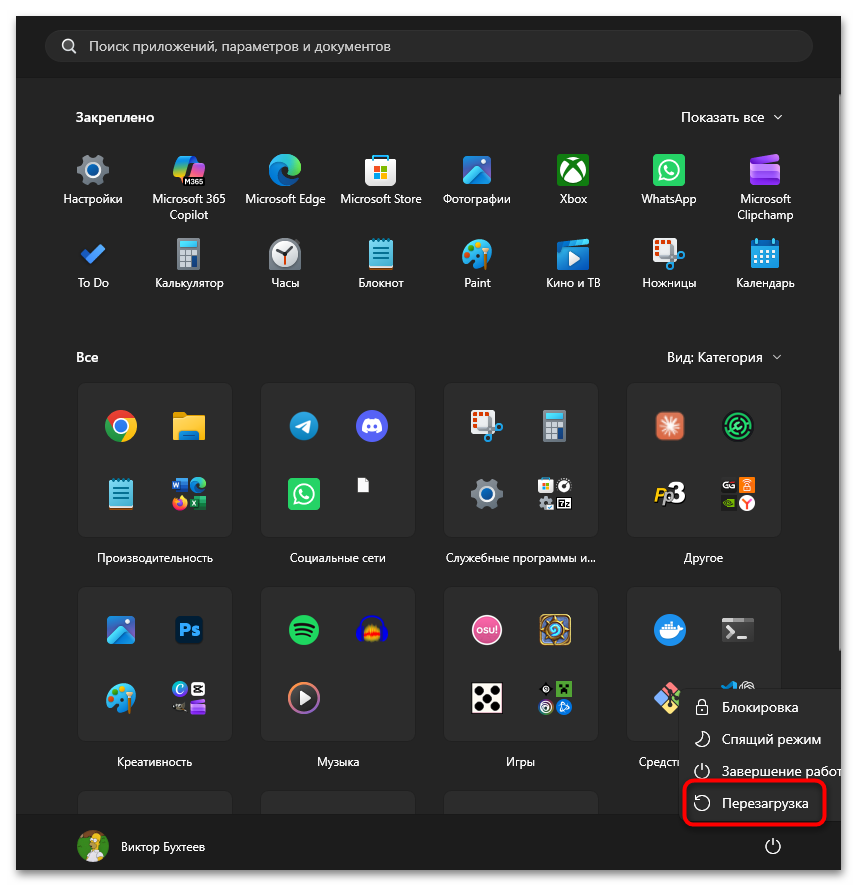Expand the Служебные программы app group
Viewport: 857px width, 886px height.
[x=555, y=494]
